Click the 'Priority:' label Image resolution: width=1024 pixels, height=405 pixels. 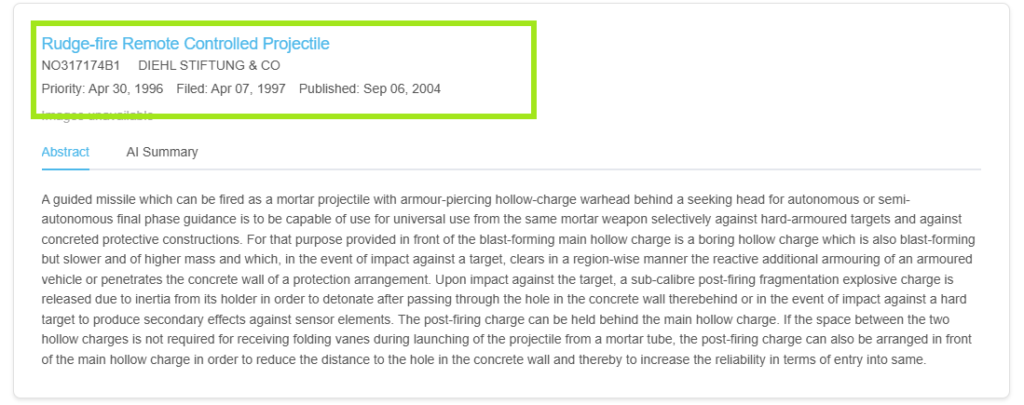tap(63, 88)
